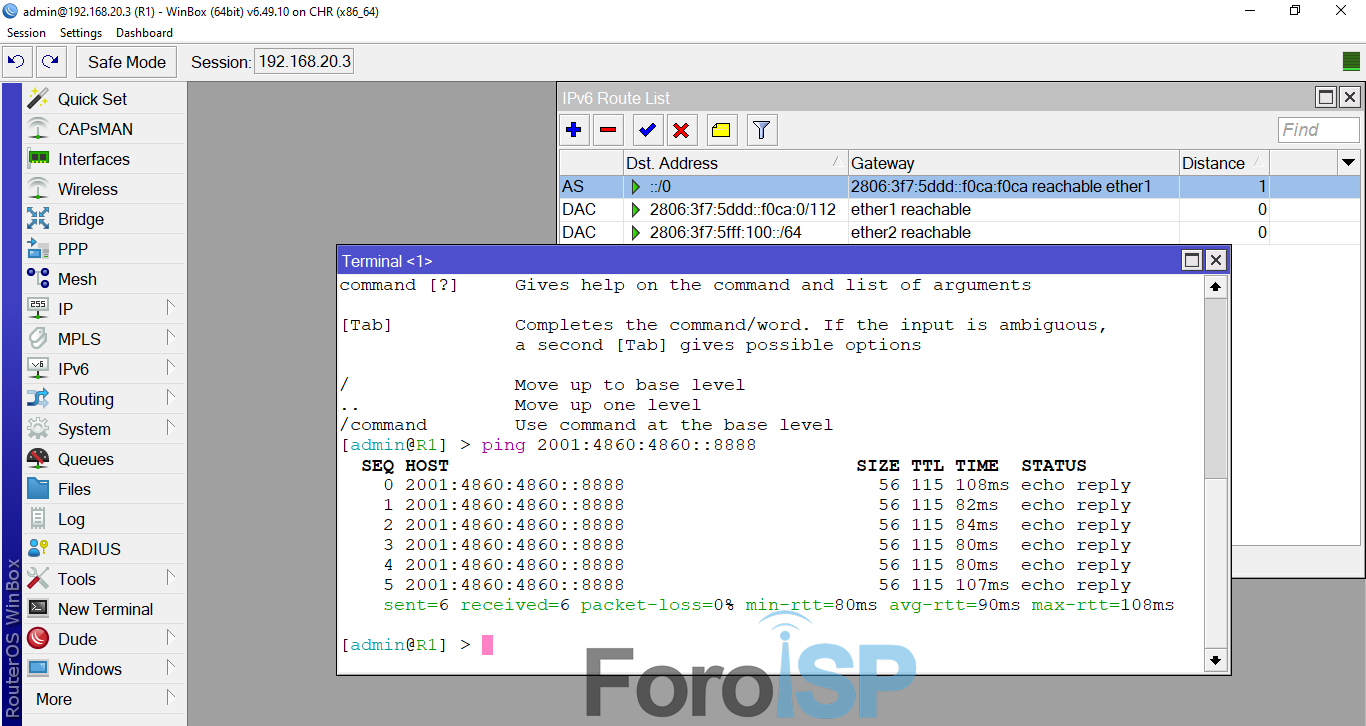Image resolution: width=1366 pixels, height=726 pixels.
Task: Click the redo arrow in toolbar
Action: 51,62
